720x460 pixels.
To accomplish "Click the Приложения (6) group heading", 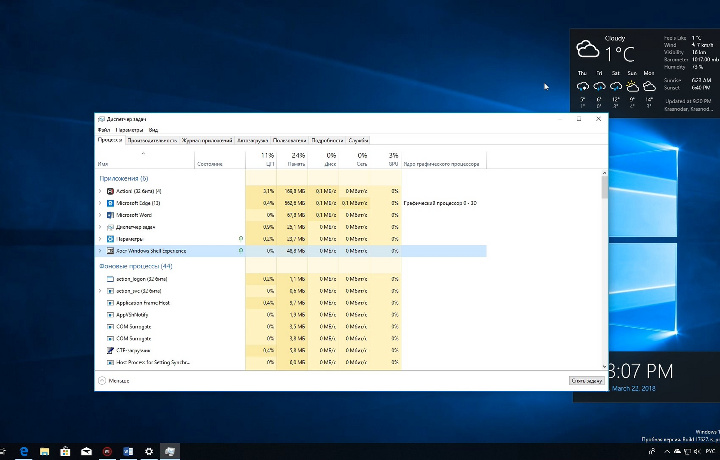I will click(x=124, y=178).
